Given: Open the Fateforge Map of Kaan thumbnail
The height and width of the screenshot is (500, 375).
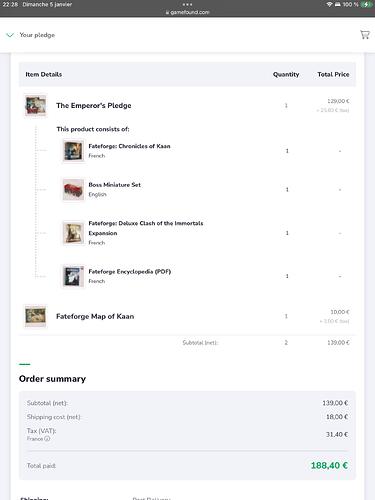Looking at the screenshot, I should pyautogui.click(x=36, y=316).
